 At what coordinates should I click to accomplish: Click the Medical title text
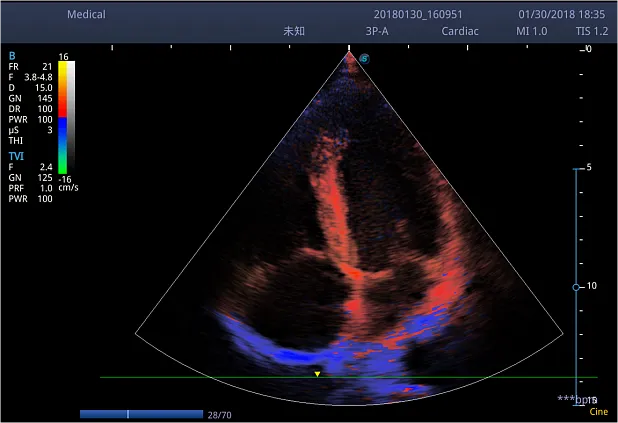tap(86, 15)
